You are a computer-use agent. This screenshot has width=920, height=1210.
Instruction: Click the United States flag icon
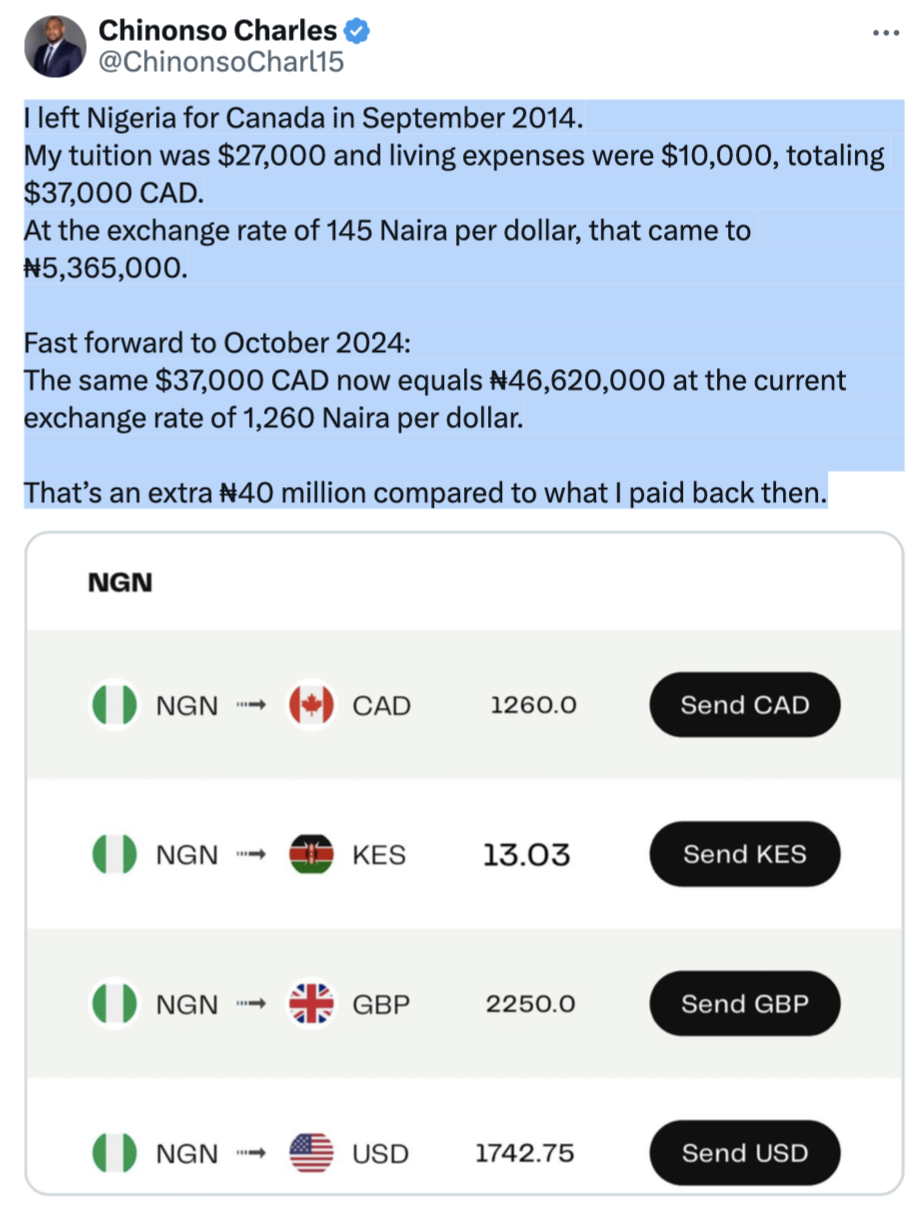[x=311, y=1153]
